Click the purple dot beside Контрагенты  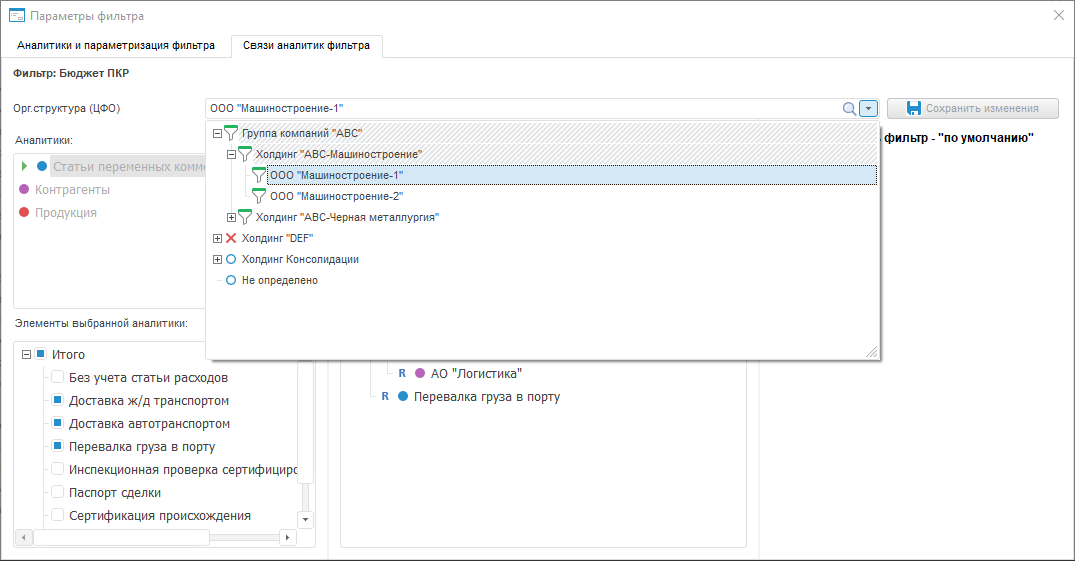click(24, 189)
